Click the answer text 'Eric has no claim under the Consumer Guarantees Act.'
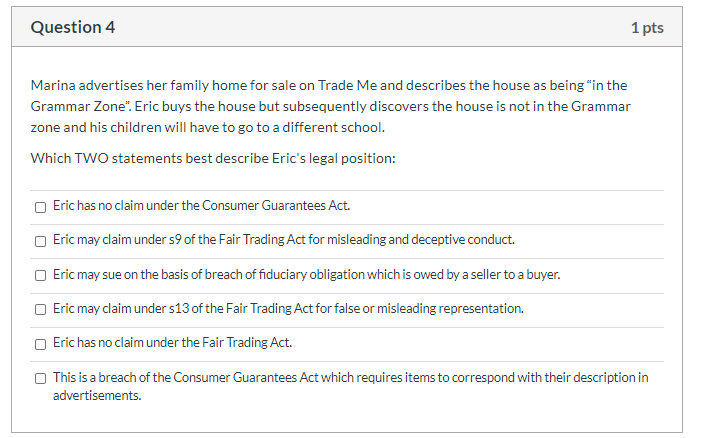713x438 pixels. 201,206
